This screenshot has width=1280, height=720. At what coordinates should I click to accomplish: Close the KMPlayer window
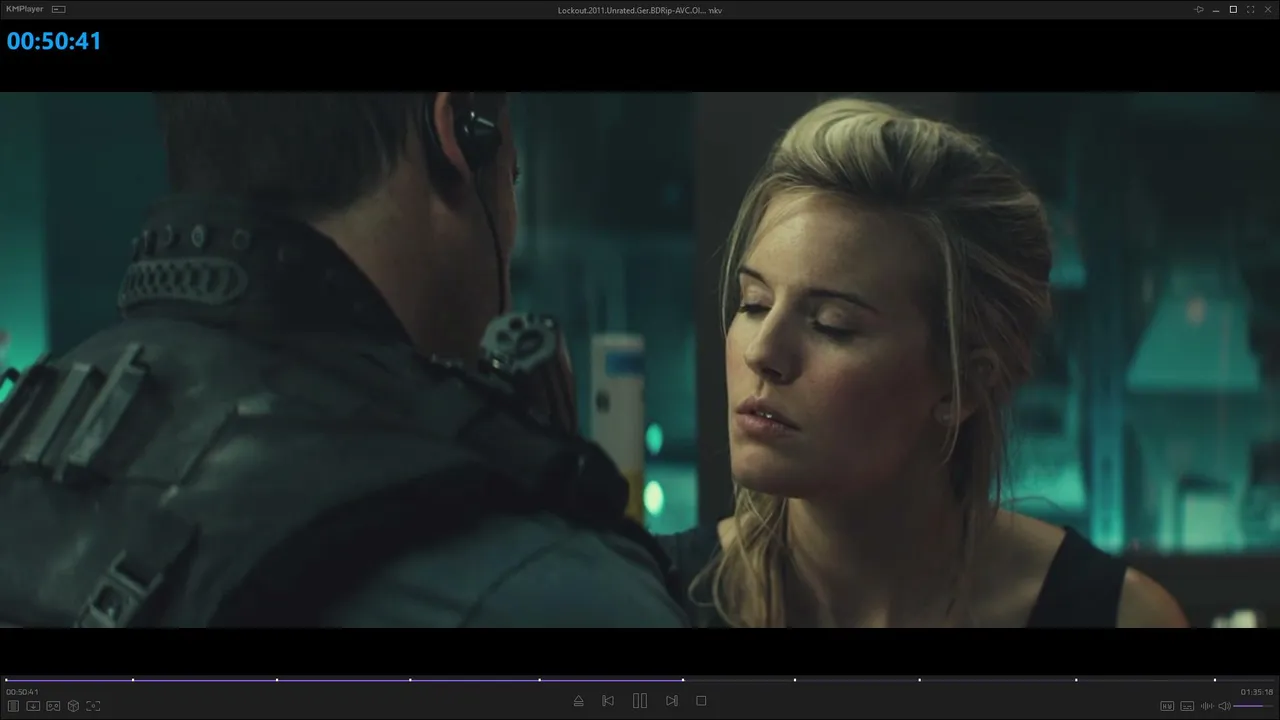pos(1267,9)
